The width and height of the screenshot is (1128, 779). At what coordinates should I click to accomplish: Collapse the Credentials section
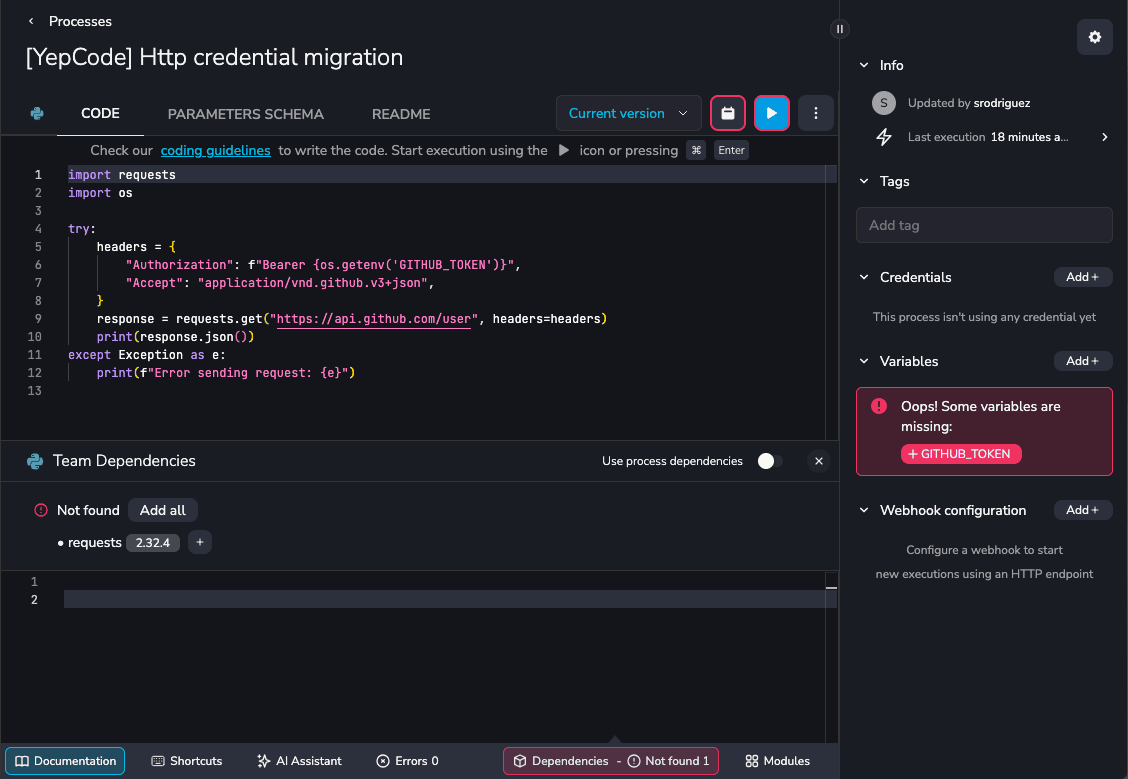coord(864,277)
